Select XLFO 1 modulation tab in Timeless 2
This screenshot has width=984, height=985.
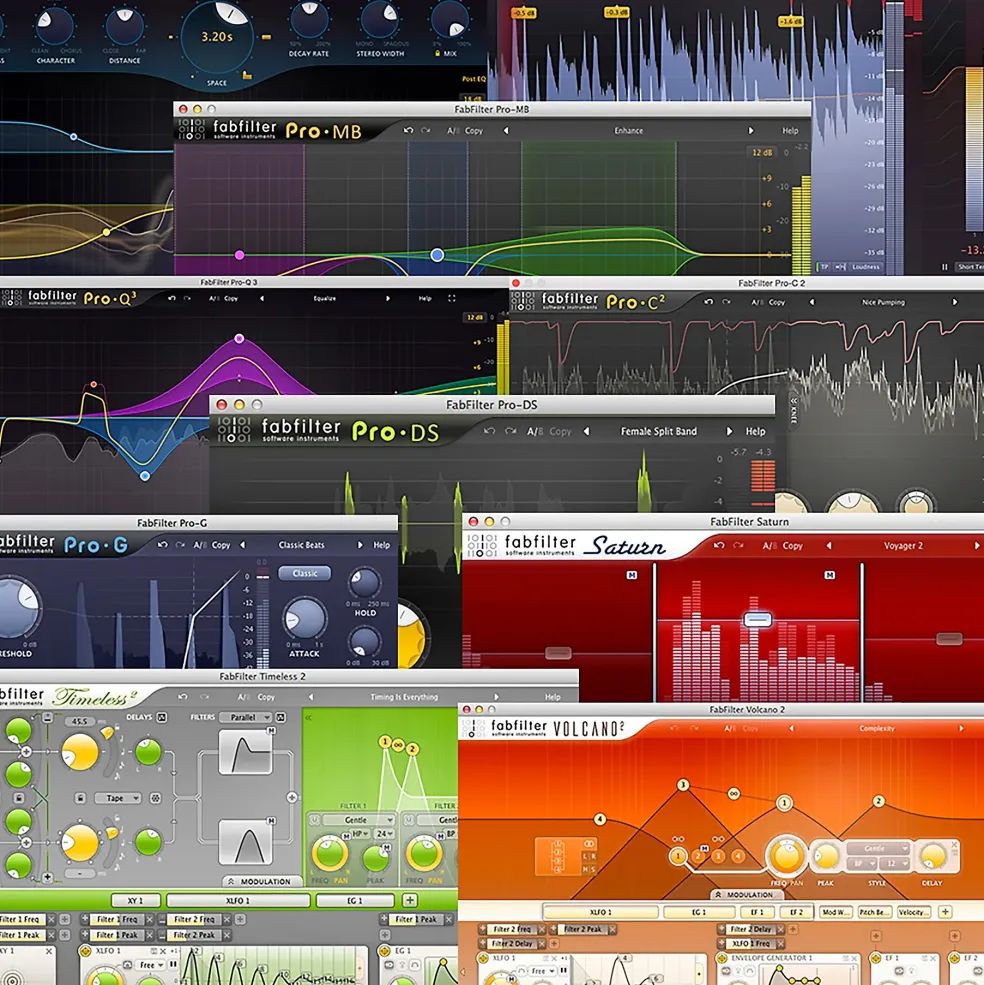point(238,900)
